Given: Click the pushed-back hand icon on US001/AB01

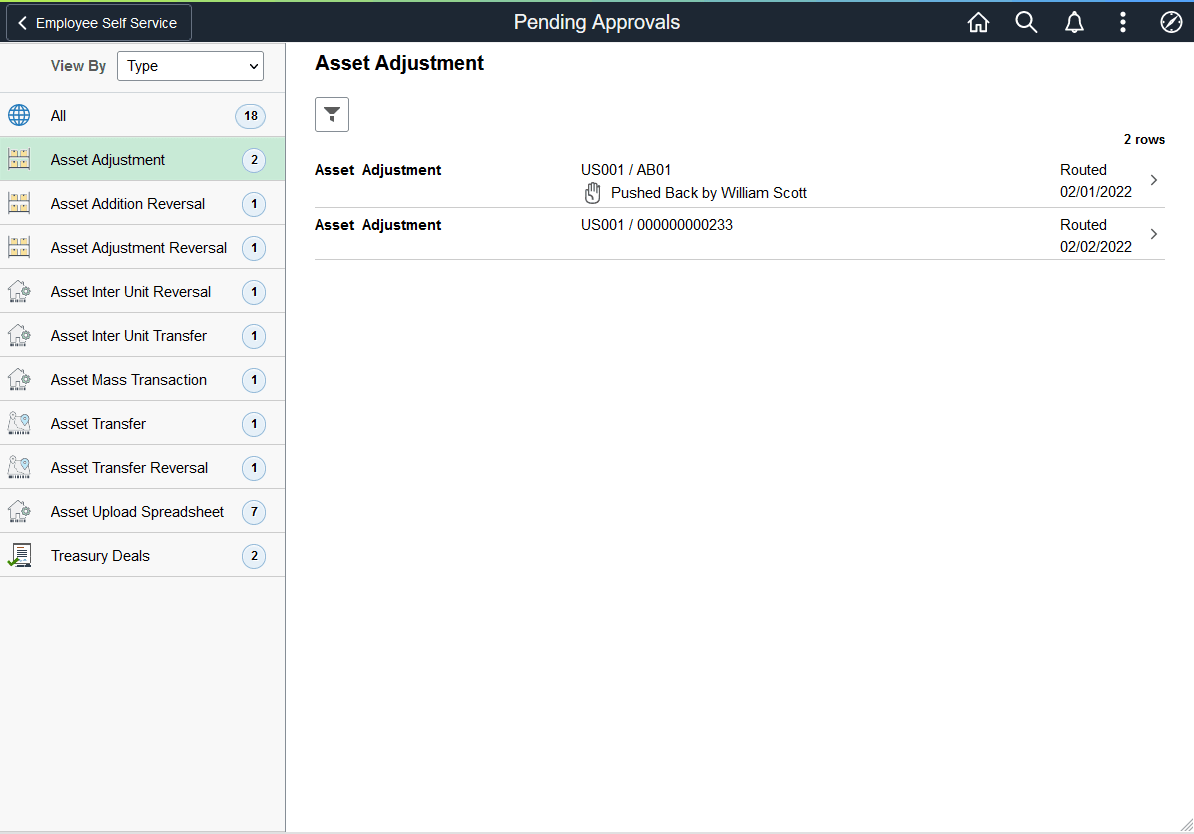Looking at the screenshot, I should pos(592,192).
